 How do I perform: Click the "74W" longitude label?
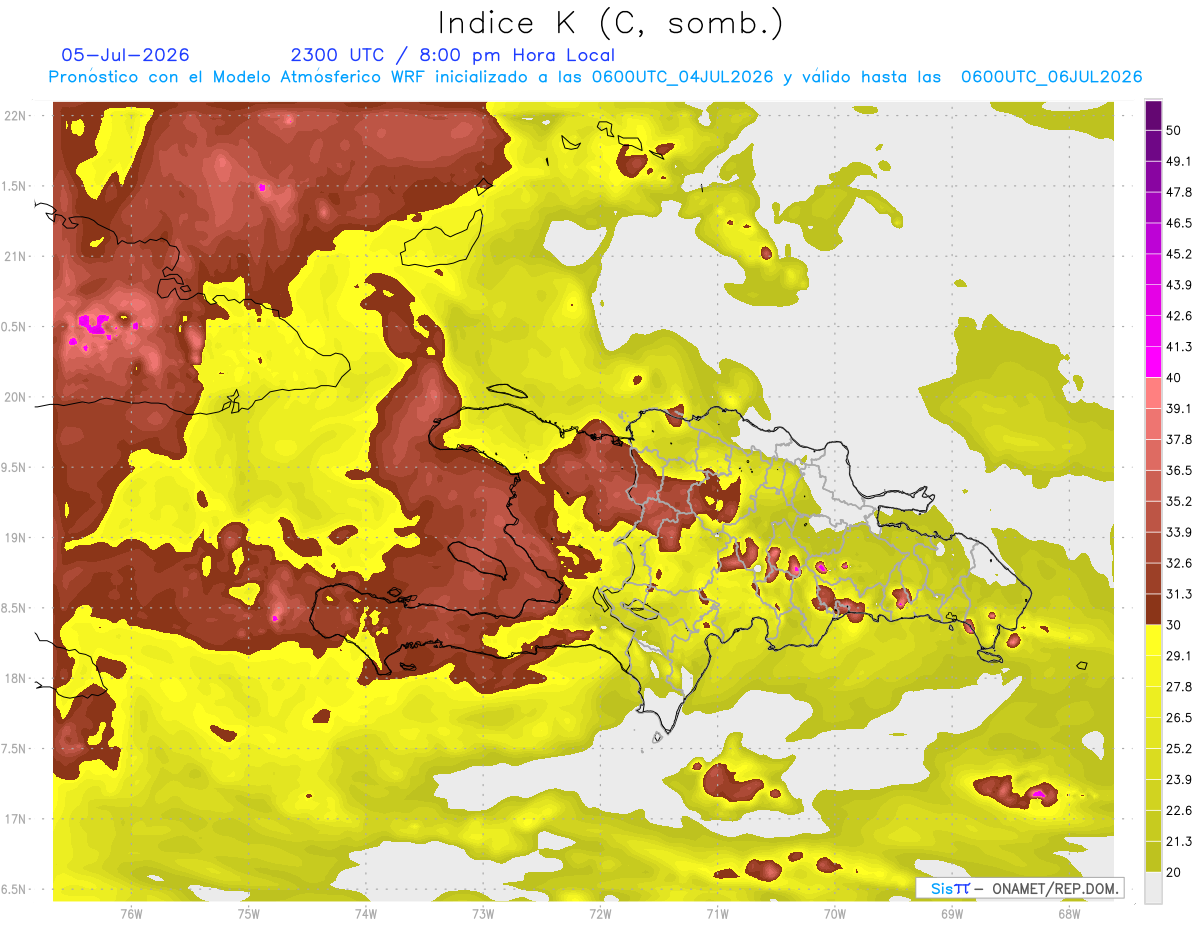pos(366,913)
